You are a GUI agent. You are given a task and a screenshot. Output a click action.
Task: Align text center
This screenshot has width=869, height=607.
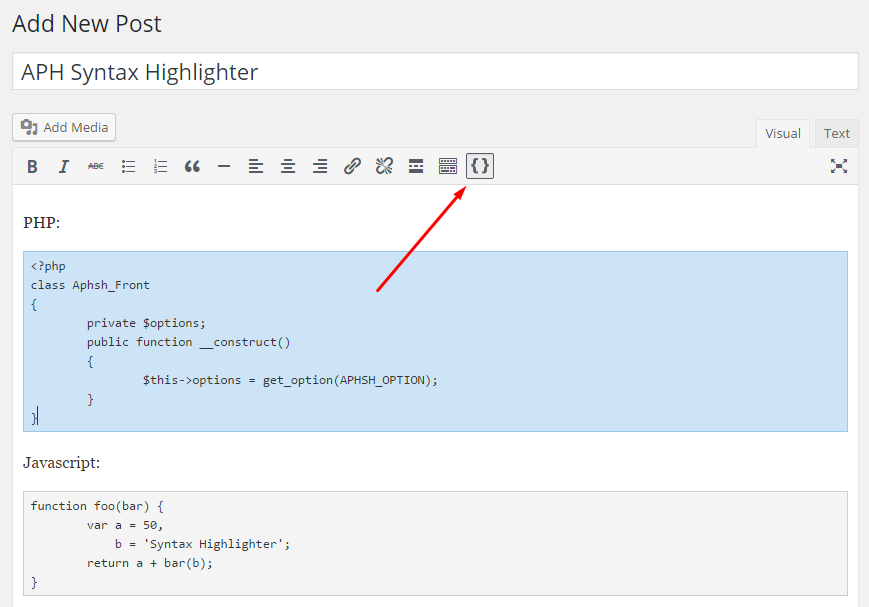tap(288, 166)
